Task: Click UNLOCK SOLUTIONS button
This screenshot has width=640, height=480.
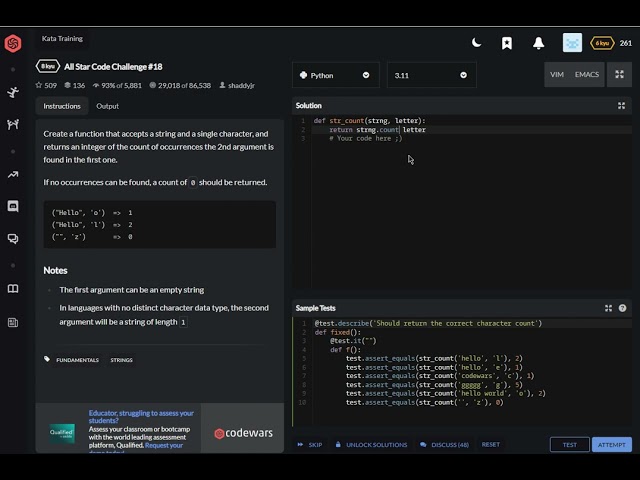Action: pyautogui.click(x=371, y=444)
